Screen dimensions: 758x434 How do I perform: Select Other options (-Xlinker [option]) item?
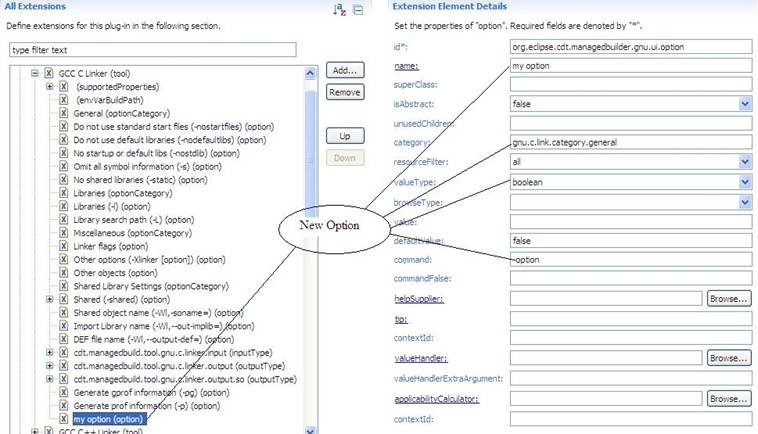point(149,260)
